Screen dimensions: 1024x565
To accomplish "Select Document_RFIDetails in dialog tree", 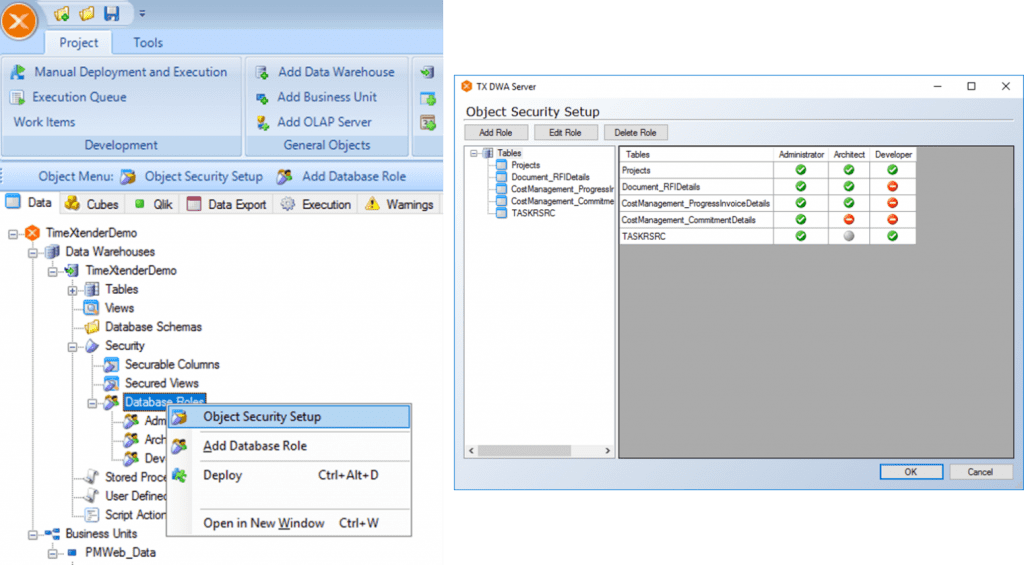I will click(x=550, y=177).
